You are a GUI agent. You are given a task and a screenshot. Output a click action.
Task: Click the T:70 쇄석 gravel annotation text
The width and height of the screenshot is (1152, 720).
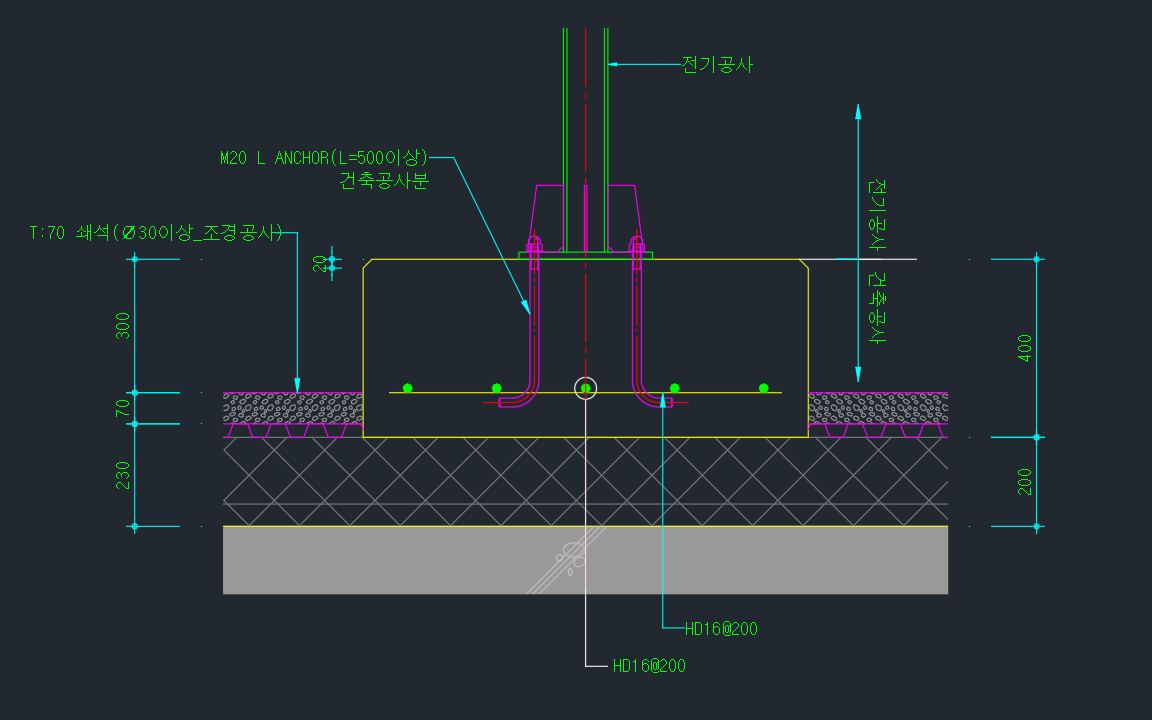[x=156, y=233]
